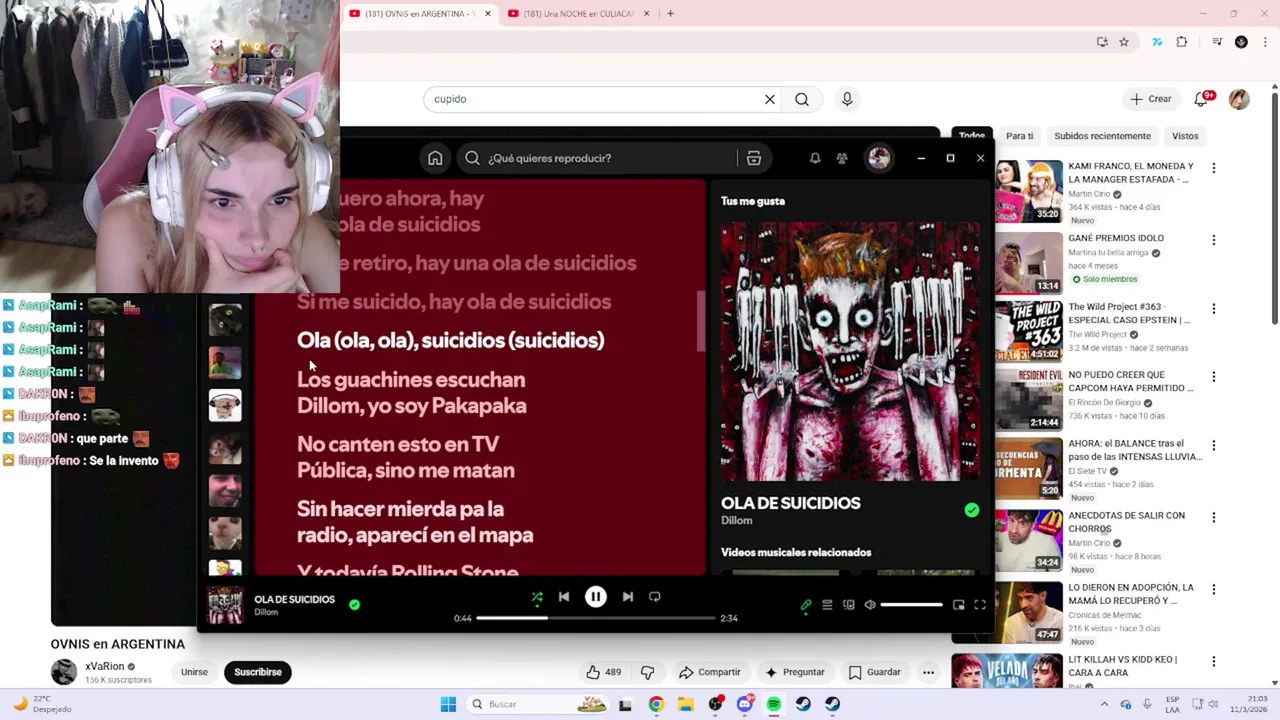The image size is (1280, 720).
Task: Pause the song in Spotify
Action: (595, 597)
